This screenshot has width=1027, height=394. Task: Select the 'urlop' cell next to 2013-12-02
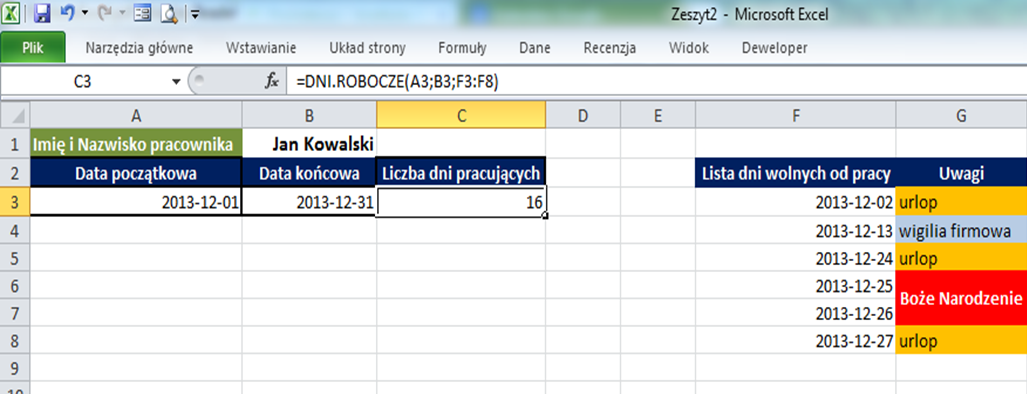961,202
